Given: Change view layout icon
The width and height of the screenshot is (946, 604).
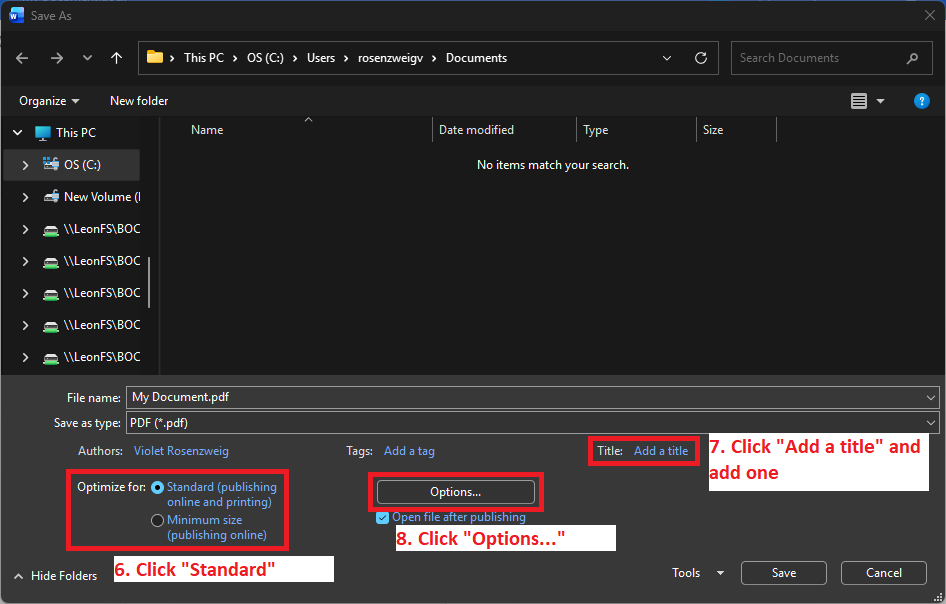Looking at the screenshot, I should point(859,101).
